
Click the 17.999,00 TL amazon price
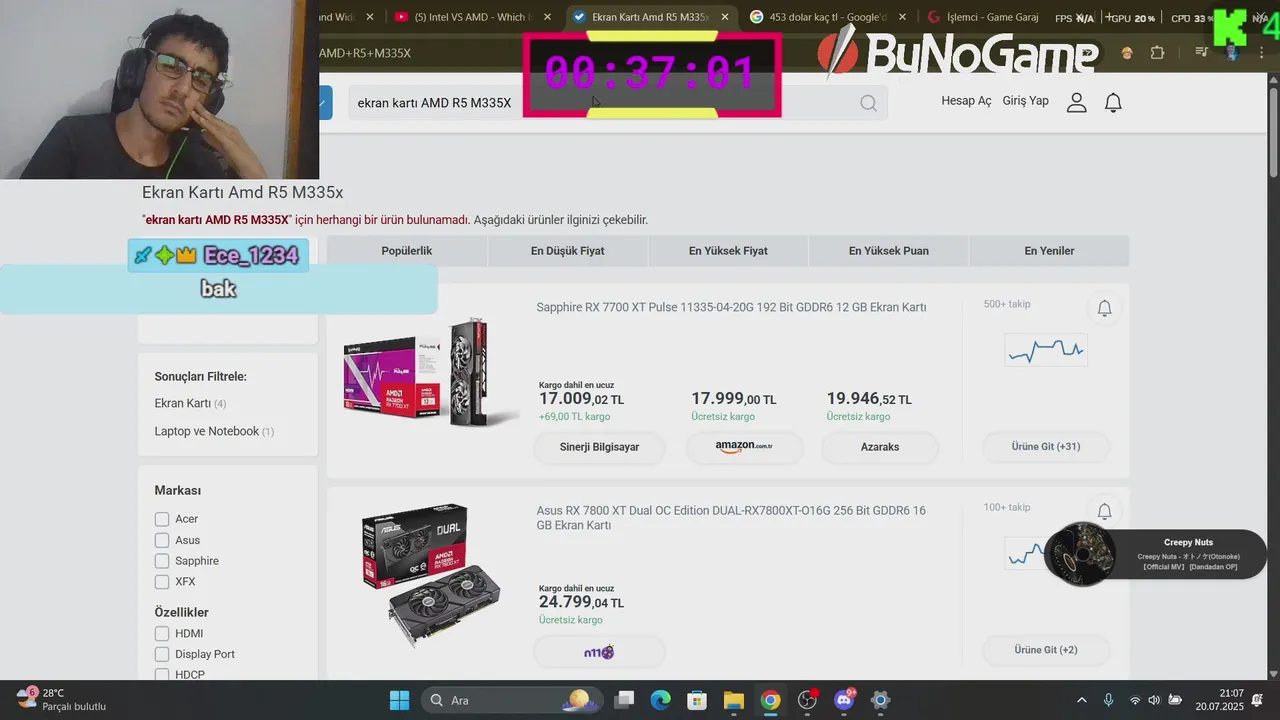(733, 399)
